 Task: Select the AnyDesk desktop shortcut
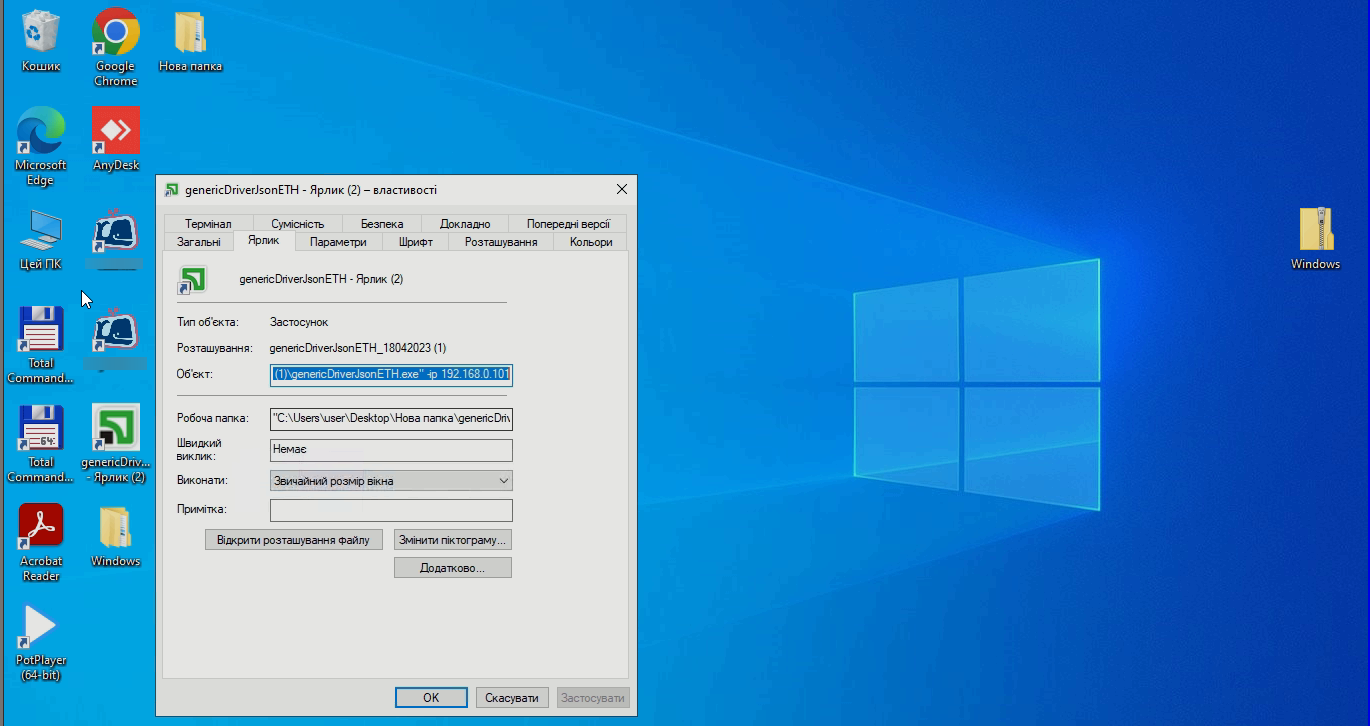[x=116, y=132]
